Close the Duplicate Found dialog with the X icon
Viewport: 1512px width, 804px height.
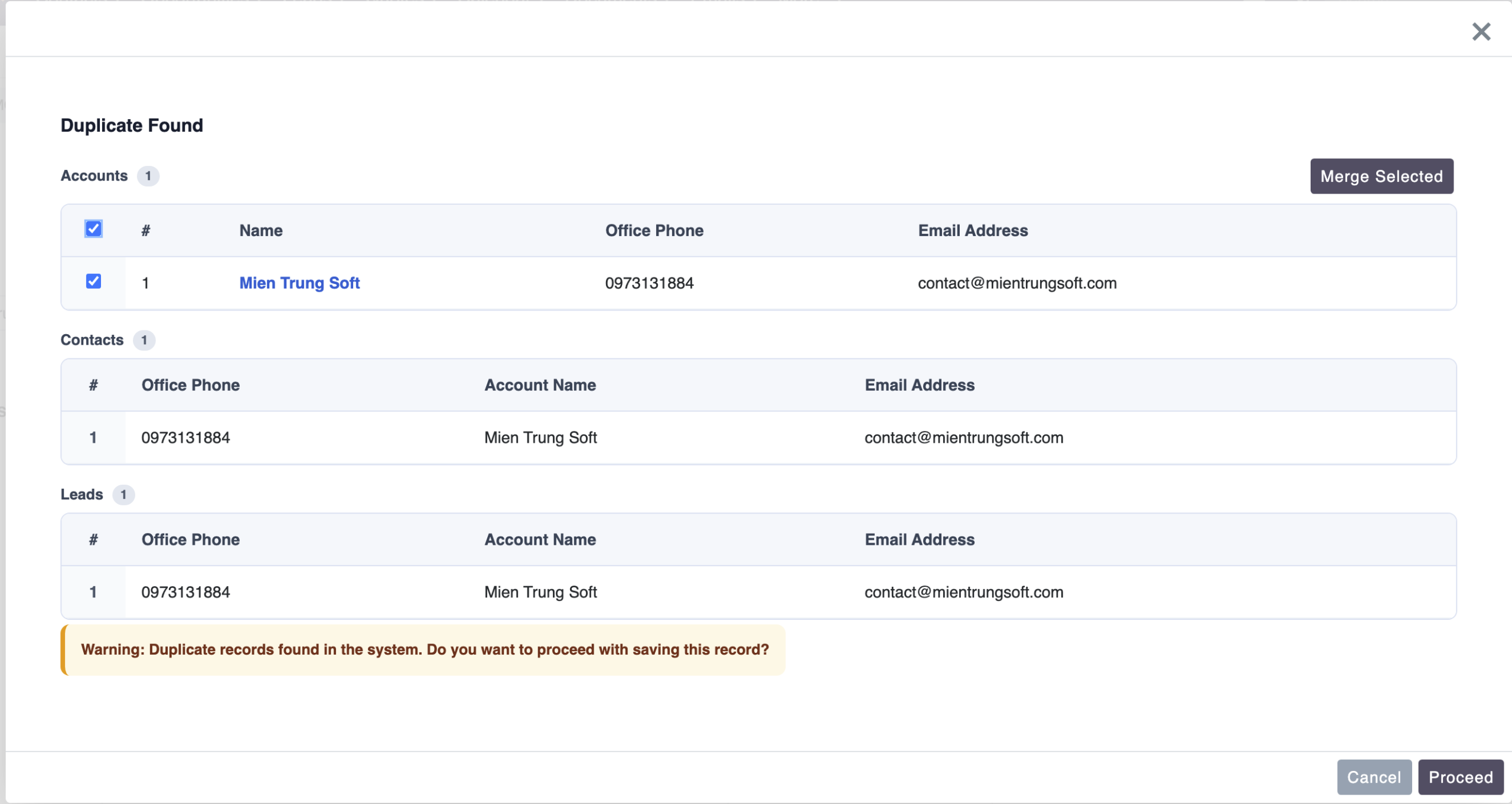coord(1481,31)
